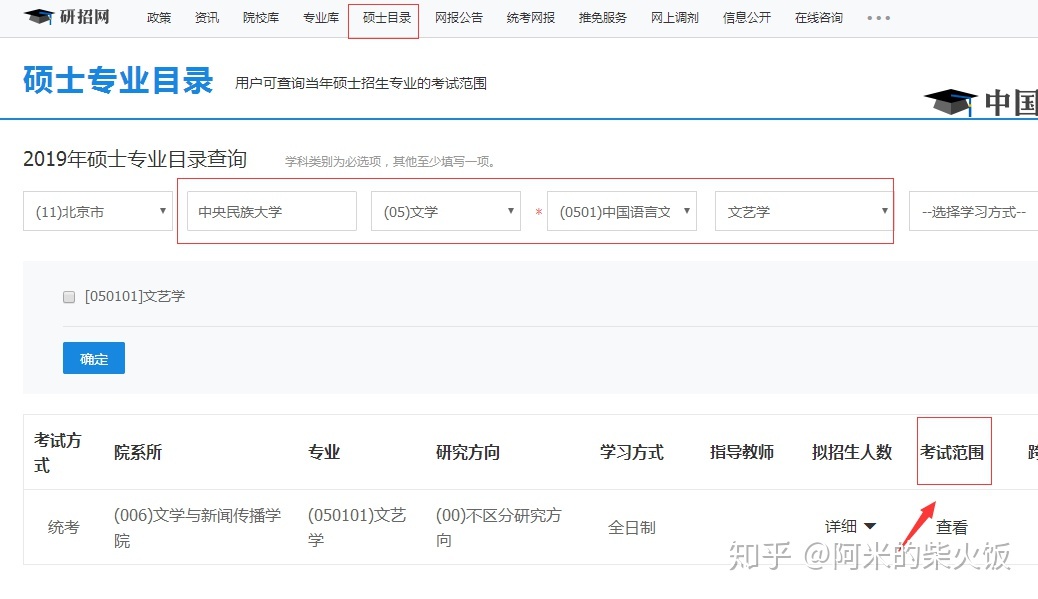Click the 统考网报 navigation item
1038x599 pixels.
pyautogui.click(x=531, y=18)
